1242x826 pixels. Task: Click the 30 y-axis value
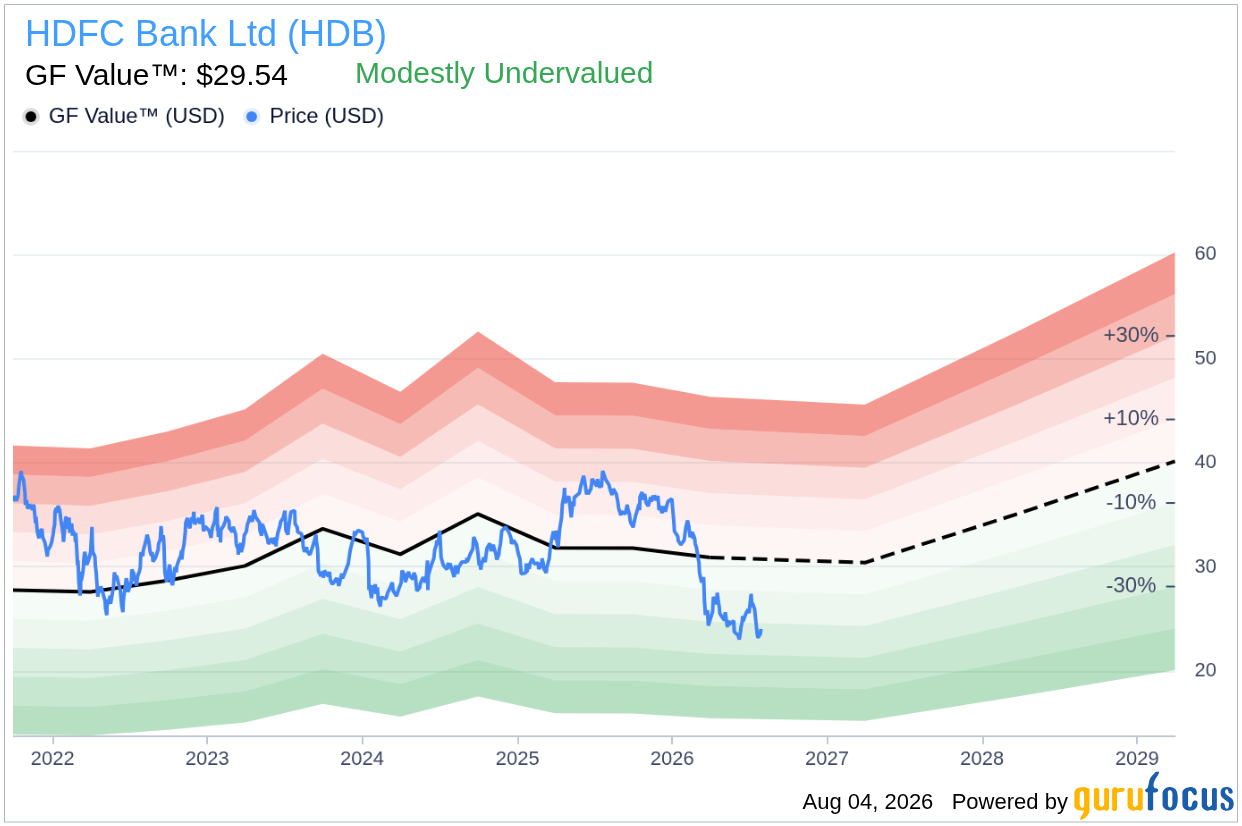(1205, 567)
